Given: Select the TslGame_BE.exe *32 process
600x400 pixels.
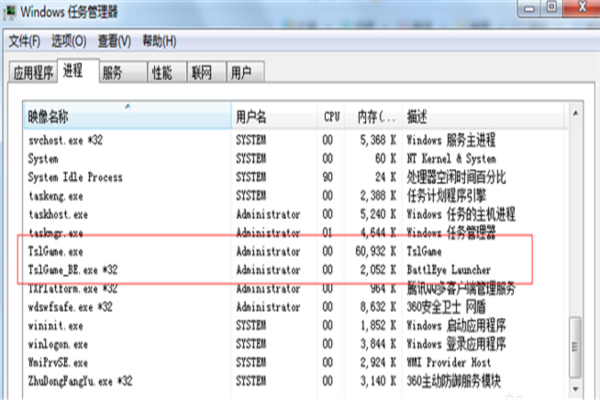Looking at the screenshot, I should (73, 269).
